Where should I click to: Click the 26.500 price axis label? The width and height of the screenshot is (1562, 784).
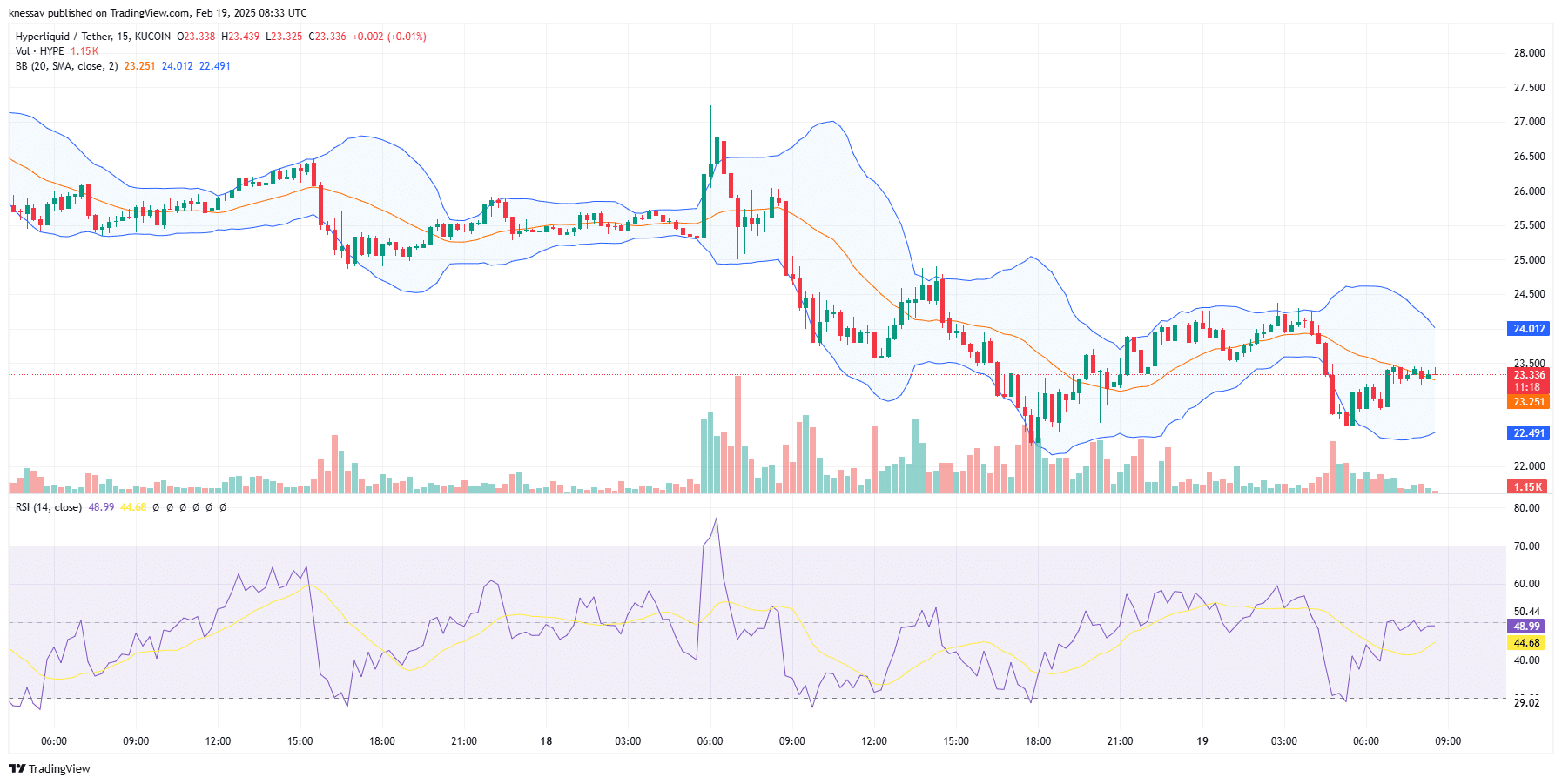pos(1529,157)
